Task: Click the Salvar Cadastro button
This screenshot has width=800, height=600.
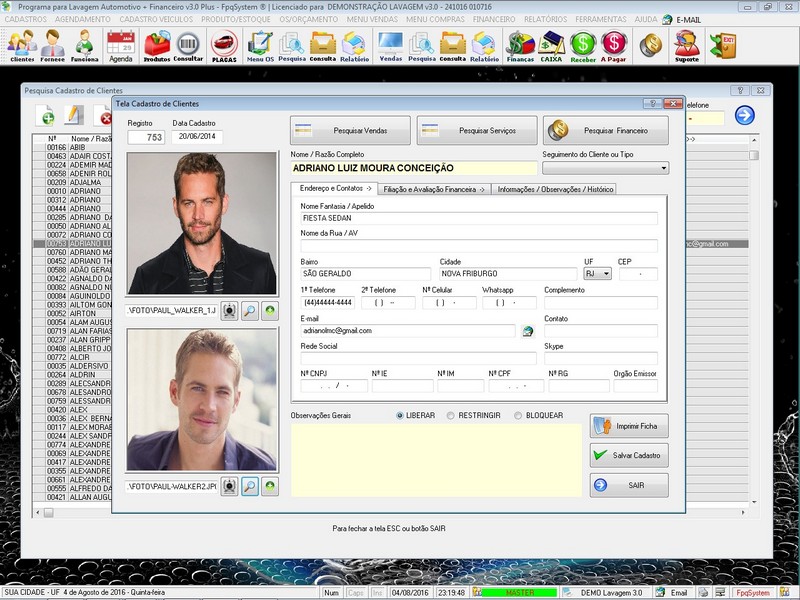Action: (x=629, y=455)
